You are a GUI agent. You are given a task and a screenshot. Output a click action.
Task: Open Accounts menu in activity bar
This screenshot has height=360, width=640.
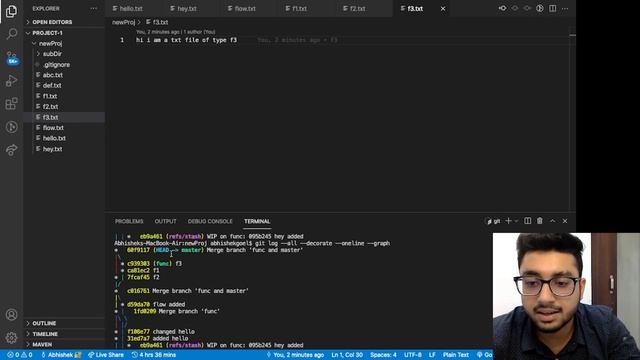point(11,315)
